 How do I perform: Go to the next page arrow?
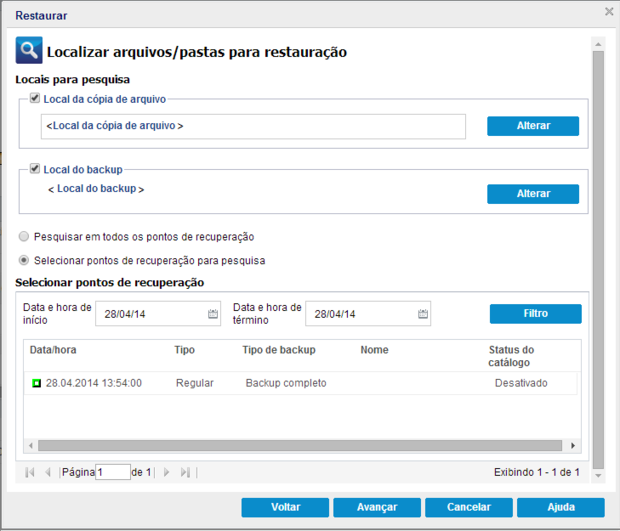tap(166, 472)
